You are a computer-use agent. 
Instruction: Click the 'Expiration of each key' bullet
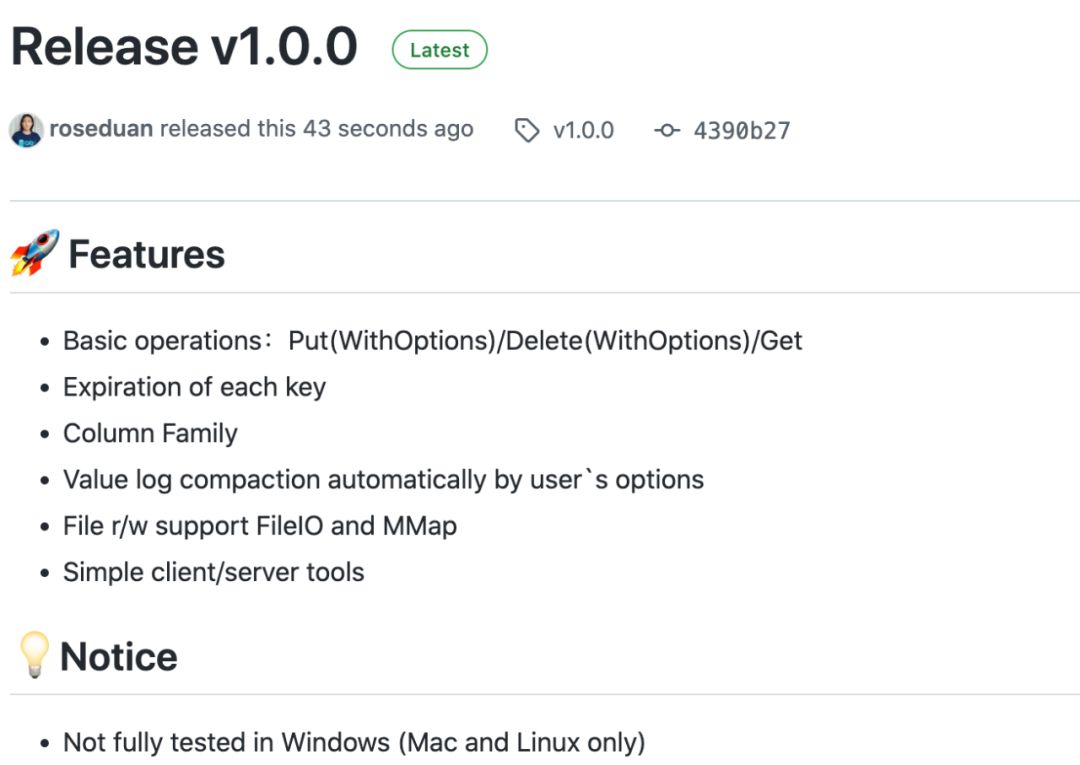pos(194,387)
